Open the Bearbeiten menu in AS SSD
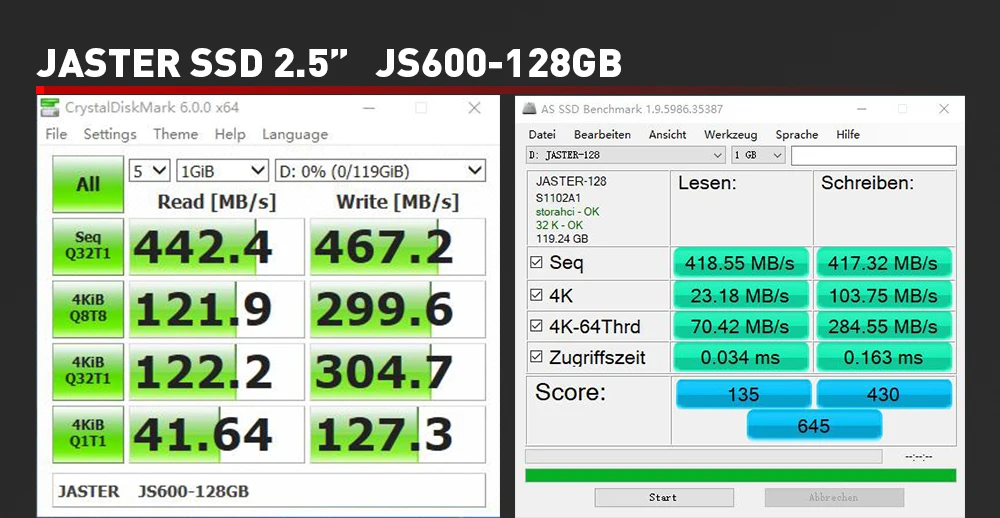 click(x=602, y=135)
